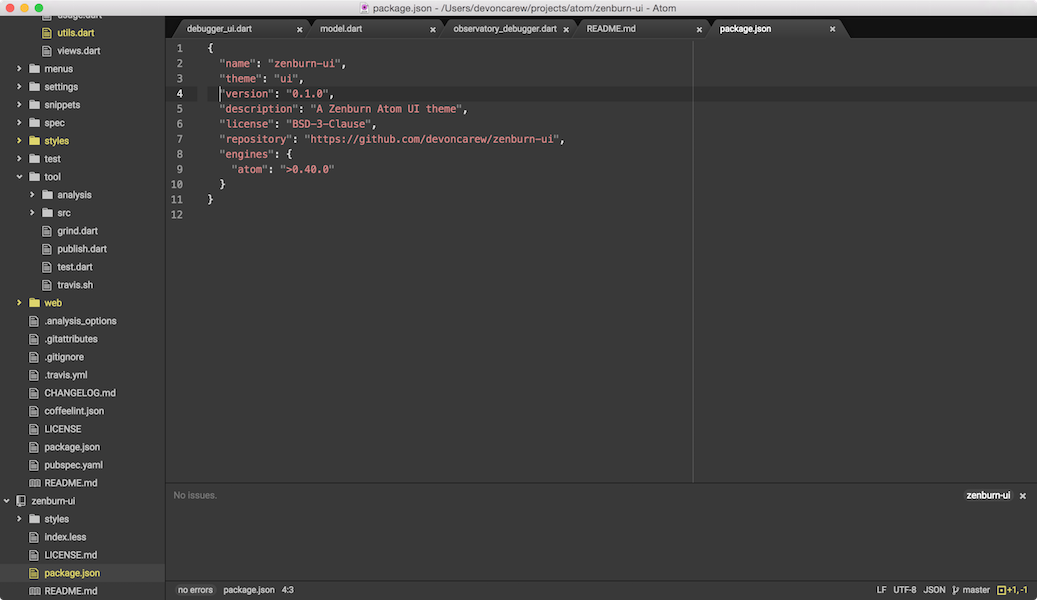Click the "BSD-3-Clause" license value
The width and height of the screenshot is (1037, 600).
click(328, 124)
